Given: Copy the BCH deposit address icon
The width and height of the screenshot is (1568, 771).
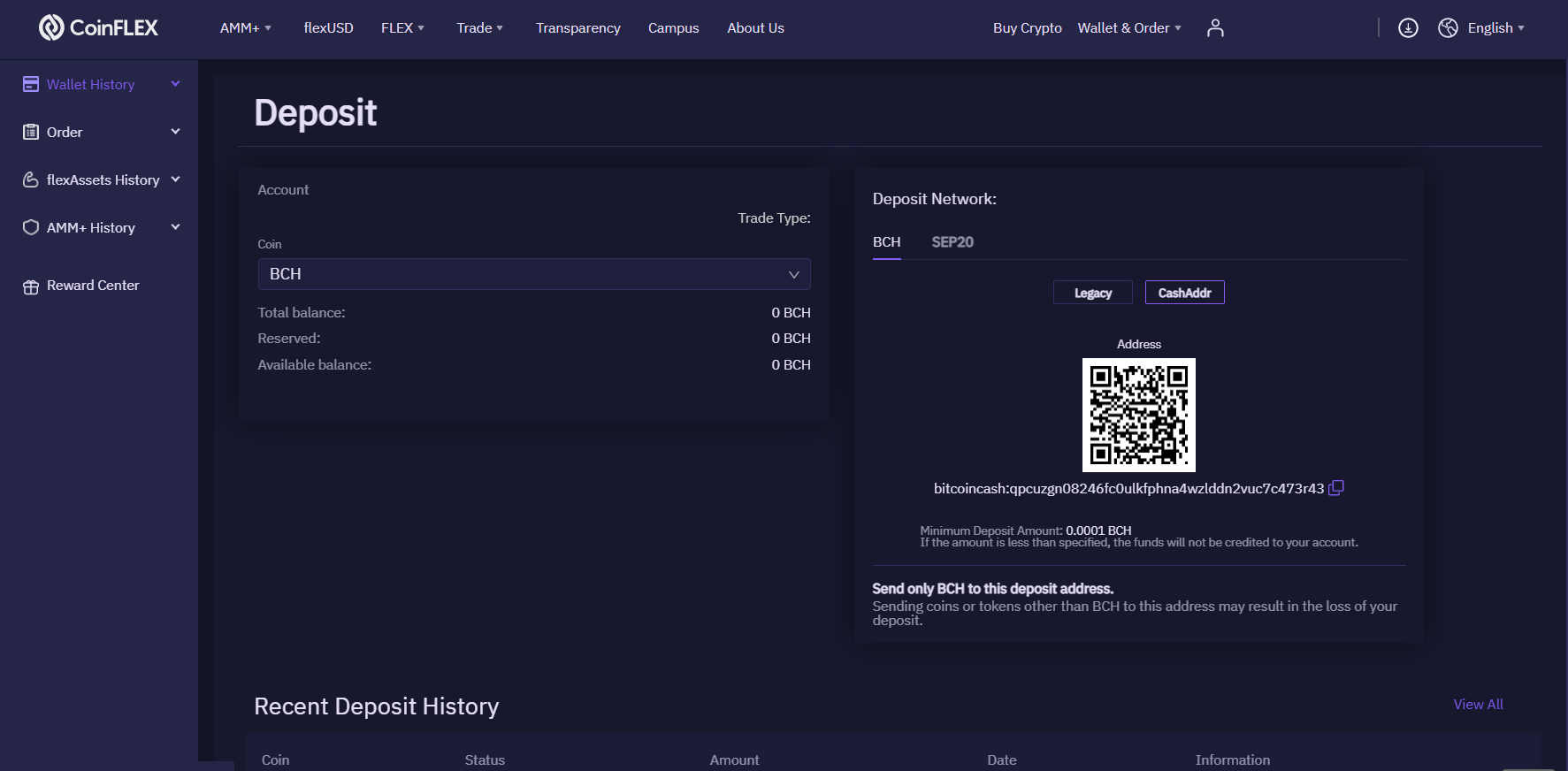Looking at the screenshot, I should point(1336,488).
